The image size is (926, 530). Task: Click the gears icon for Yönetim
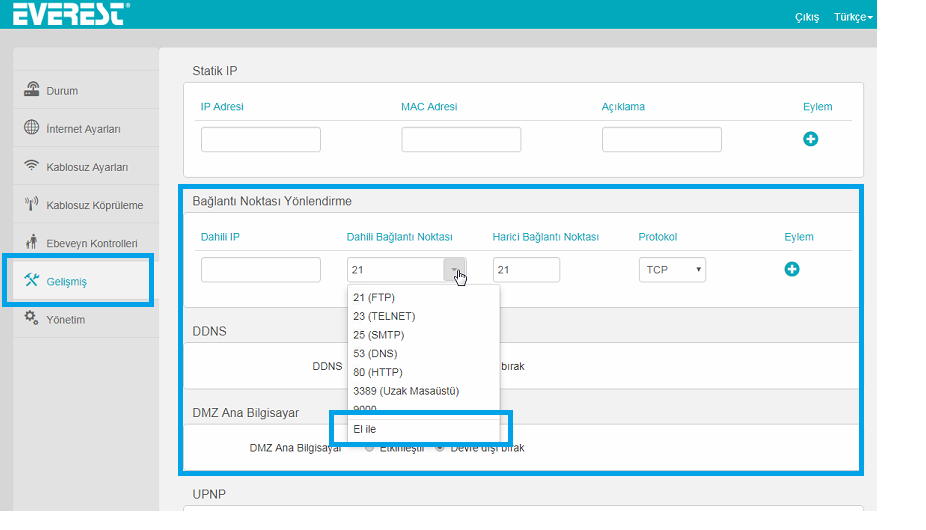pyautogui.click(x=31, y=318)
